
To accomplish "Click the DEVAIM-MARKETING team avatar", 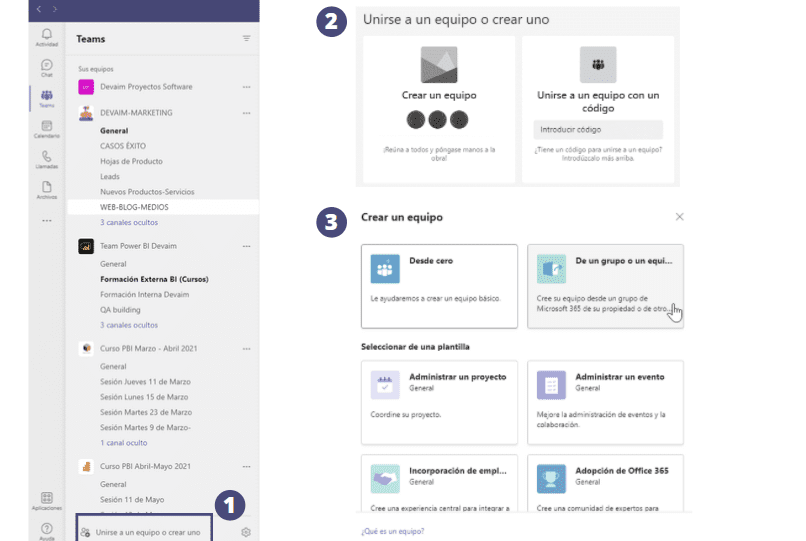I will 86,113.
